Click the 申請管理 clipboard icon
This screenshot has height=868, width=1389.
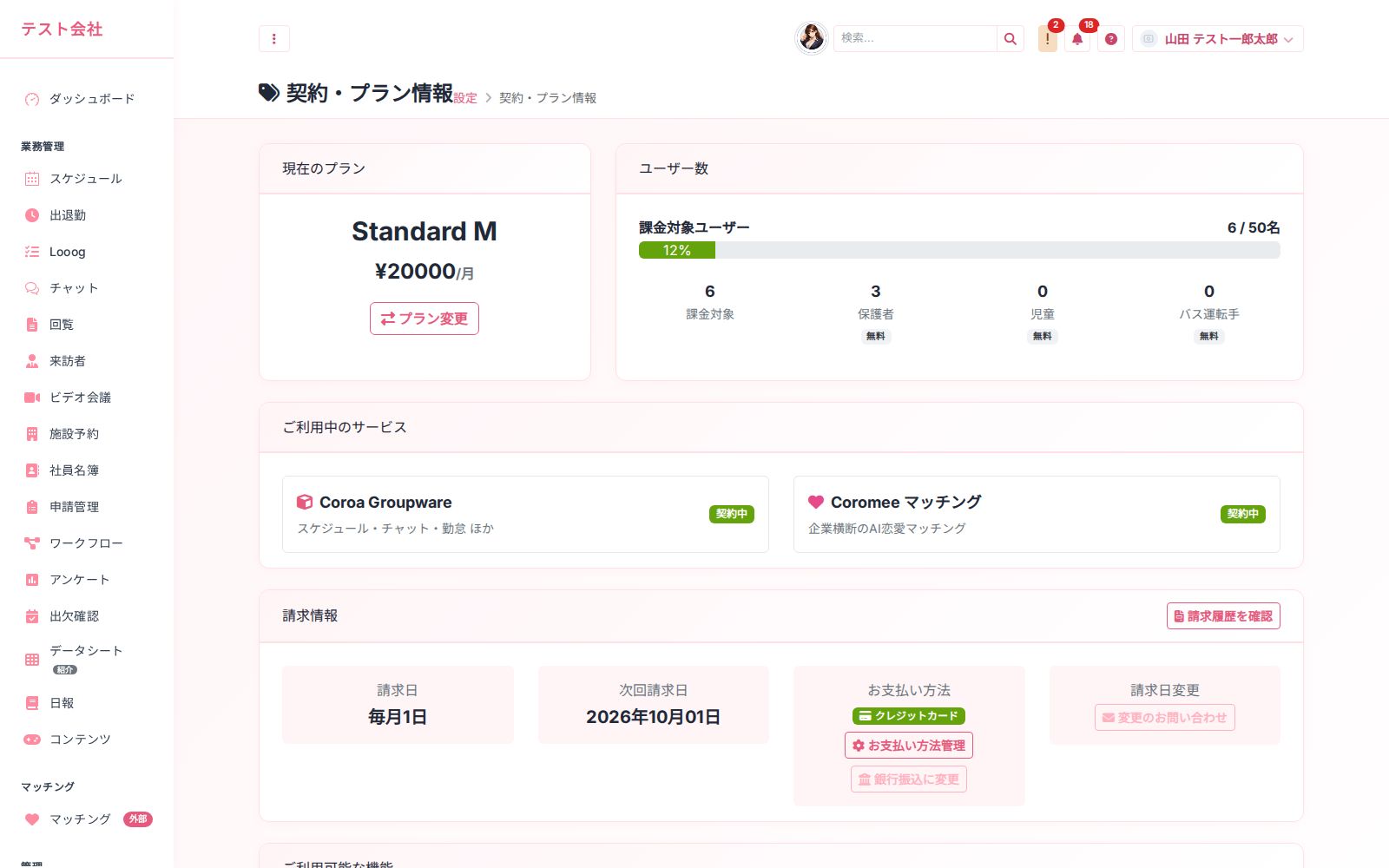pyautogui.click(x=32, y=507)
